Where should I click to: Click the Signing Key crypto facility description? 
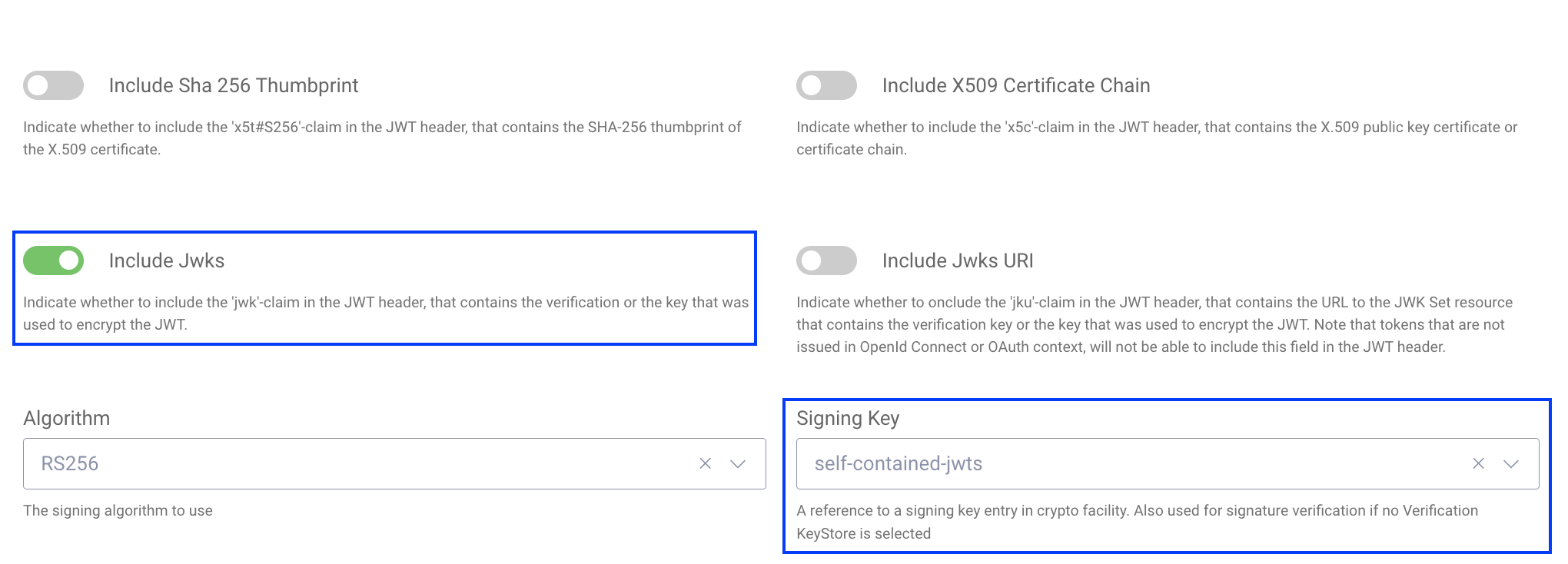[x=1137, y=522]
